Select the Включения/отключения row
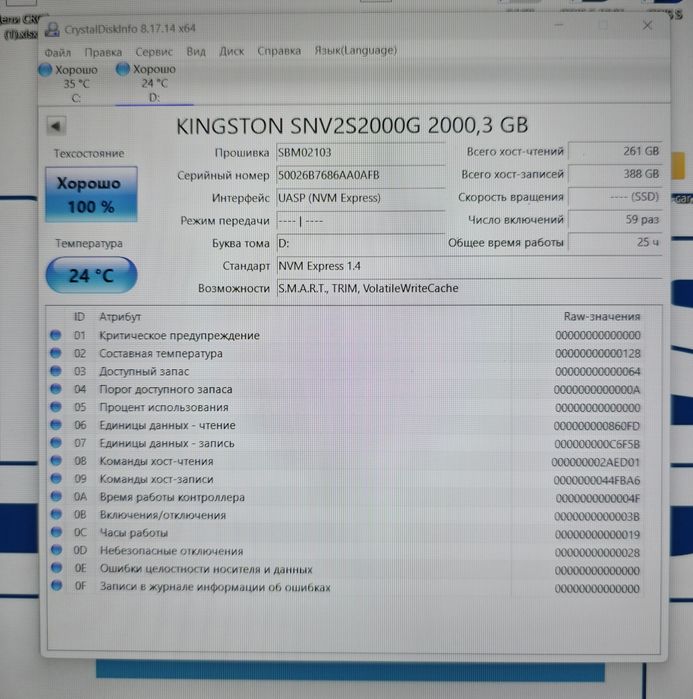Screen dimensions: 693x699 346,515
